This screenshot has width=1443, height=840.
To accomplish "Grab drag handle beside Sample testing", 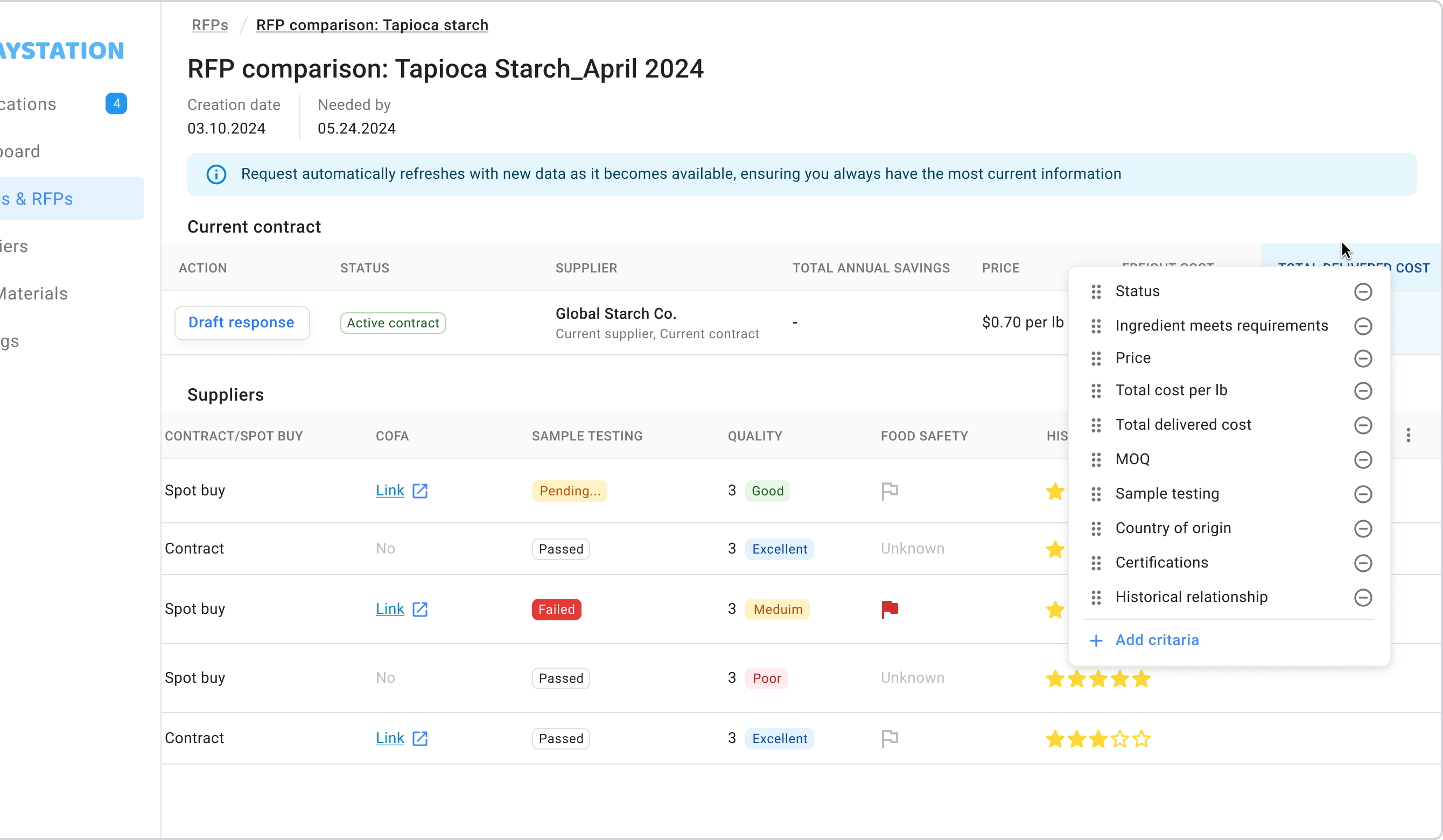I will pyautogui.click(x=1096, y=494).
